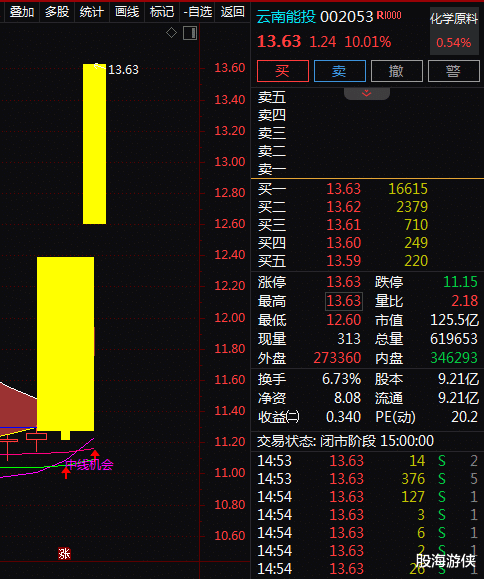Click 买一 volume 16615

point(408,189)
